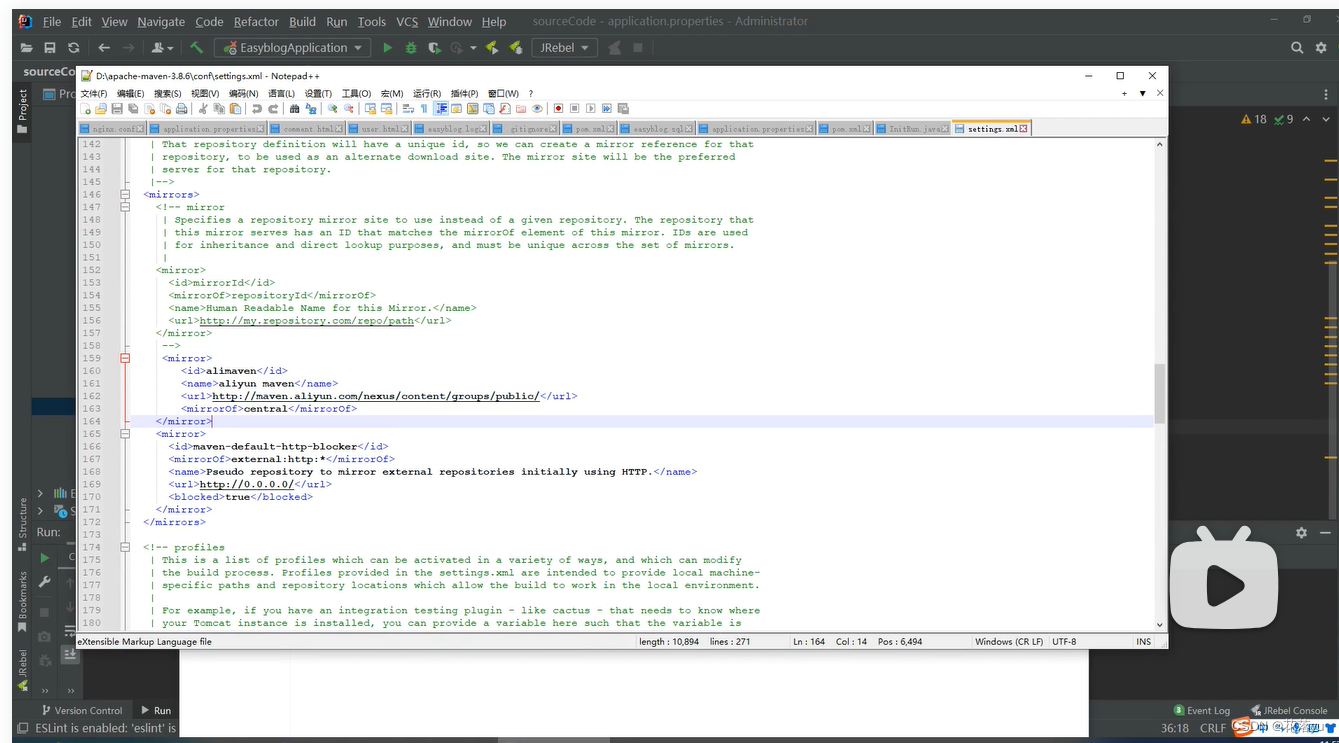Image resolution: width=1339 pixels, height=743 pixels.
Task: Collapse the mirror fold marker at line 165
Action: 125,434
